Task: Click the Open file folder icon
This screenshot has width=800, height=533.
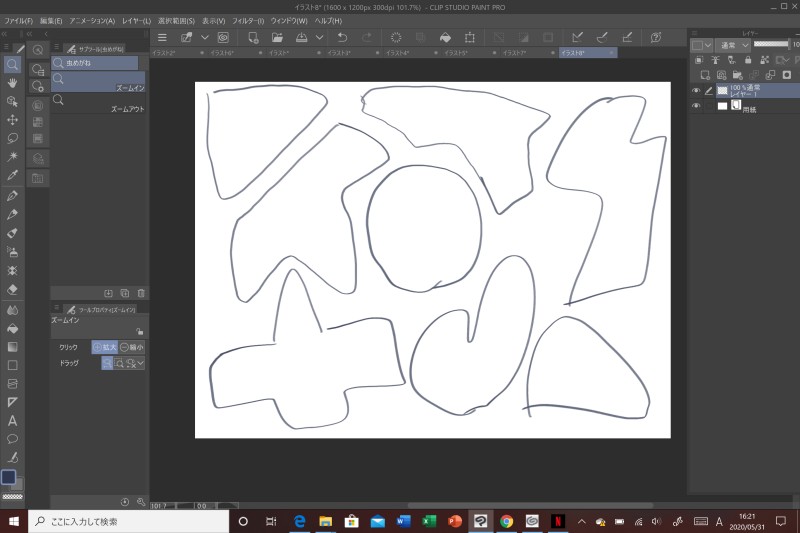Action: (x=278, y=37)
